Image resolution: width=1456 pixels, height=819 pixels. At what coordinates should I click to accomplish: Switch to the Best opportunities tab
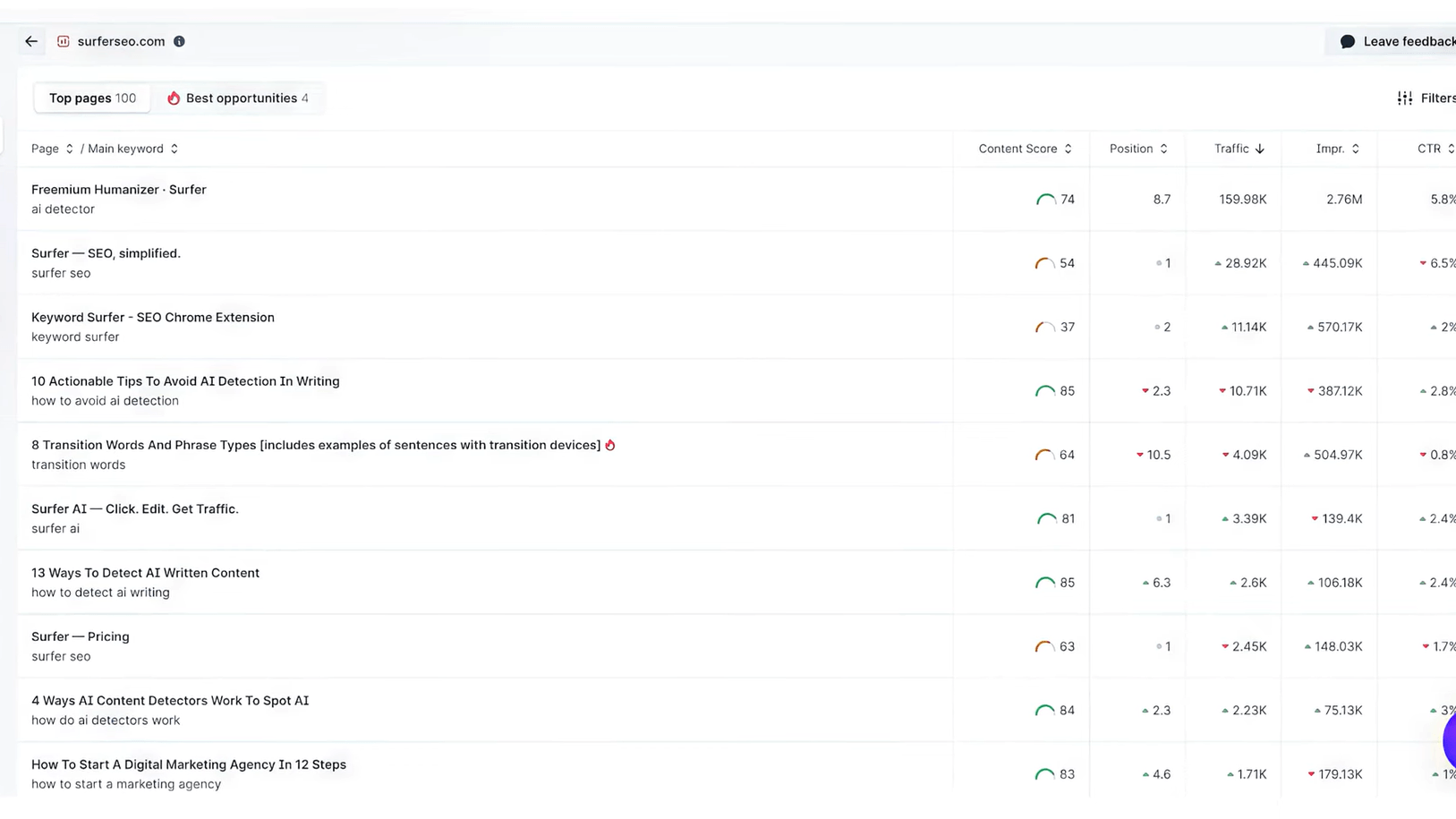pos(238,98)
